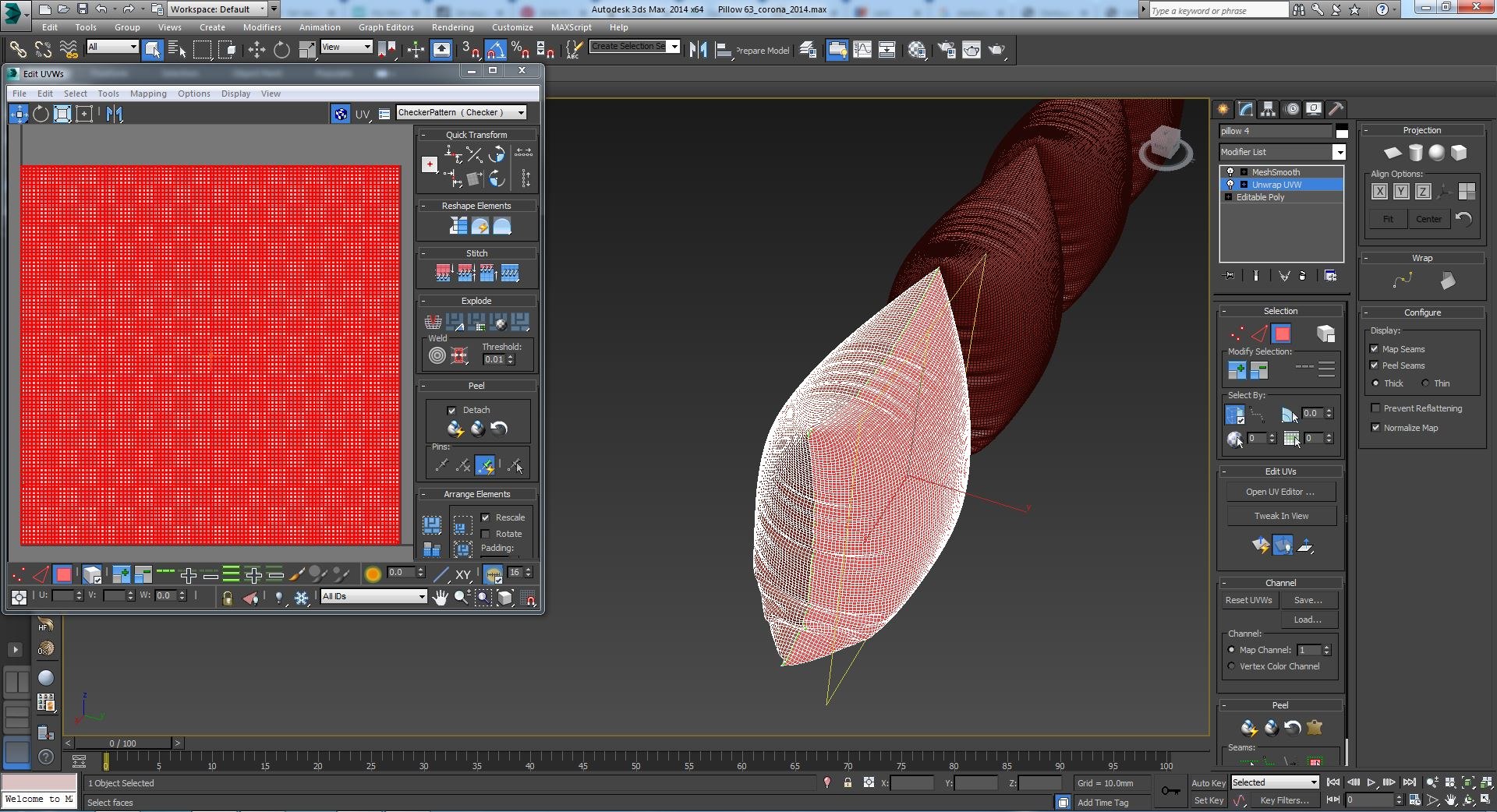Open the key mode Selected dropdown
Screen dimensions: 1497x812
click(x=1276, y=782)
